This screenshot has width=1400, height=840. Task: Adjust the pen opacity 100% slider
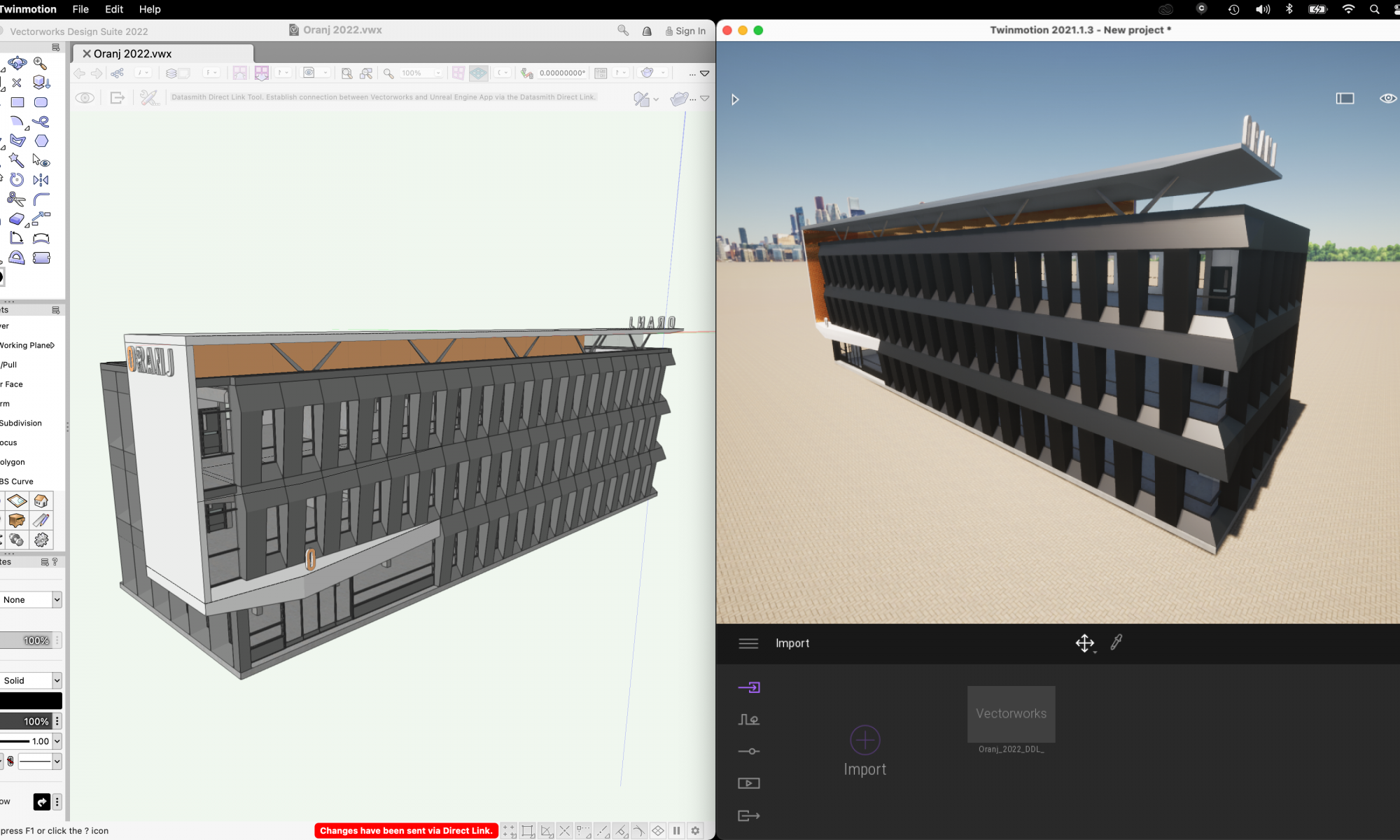tap(26, 721)
